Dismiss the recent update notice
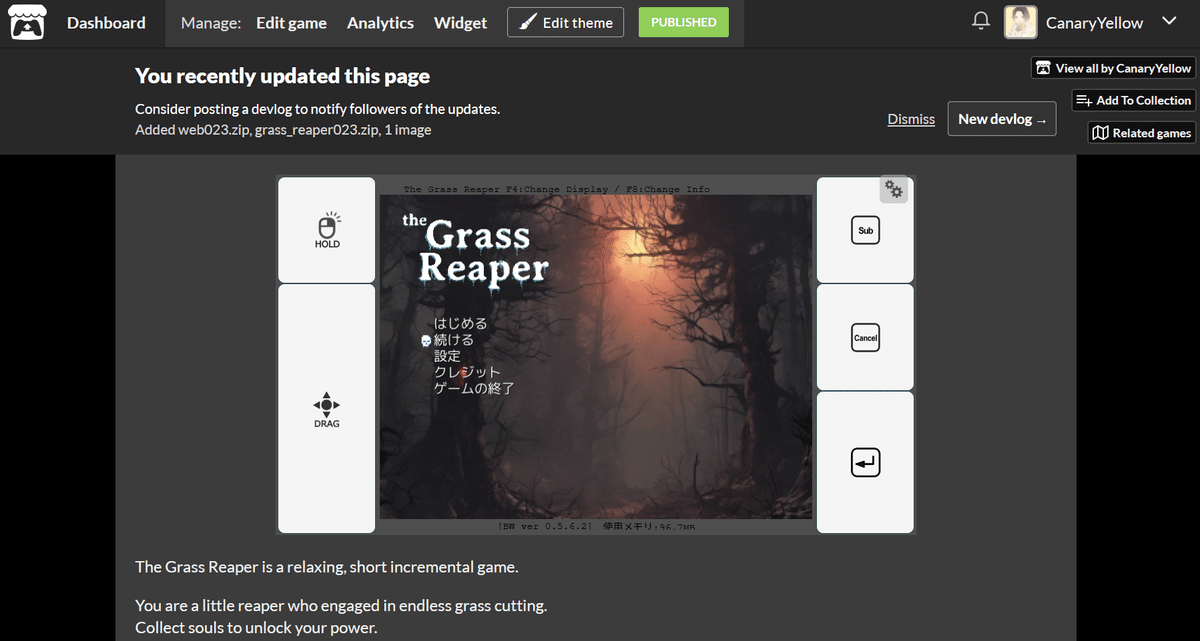Viewport: 1200px width, 641px height. (x=911, y=118)
